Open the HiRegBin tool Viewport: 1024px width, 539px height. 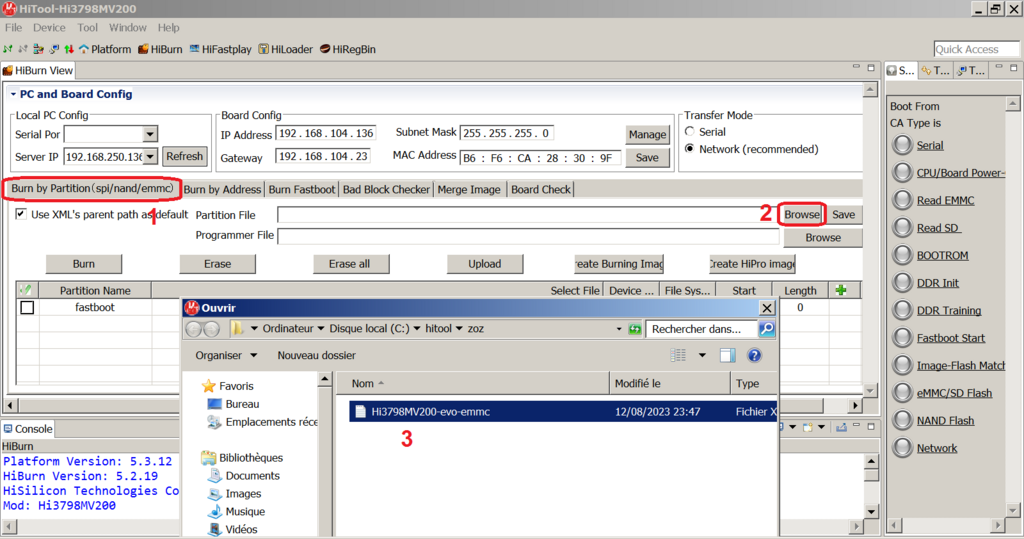(347, 49)
